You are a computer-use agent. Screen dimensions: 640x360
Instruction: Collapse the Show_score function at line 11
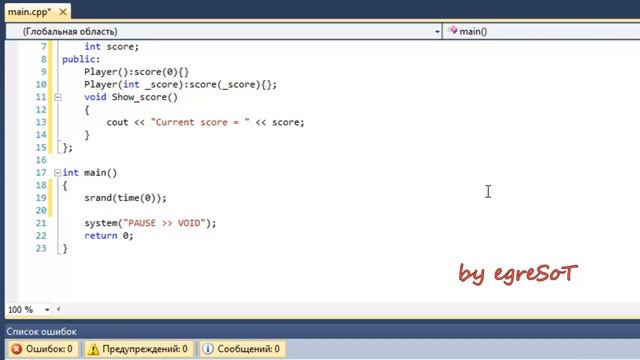tap(58, 97)
